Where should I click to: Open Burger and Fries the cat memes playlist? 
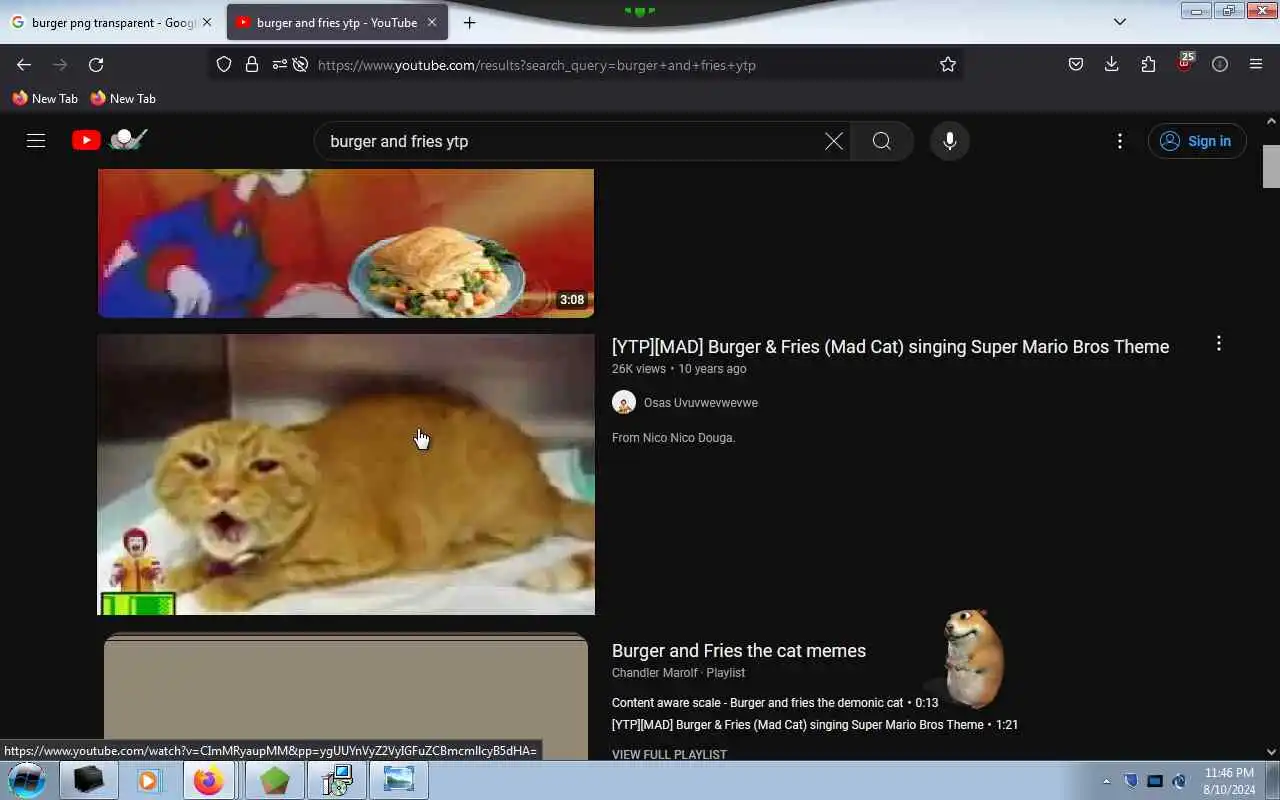[739, 651]
